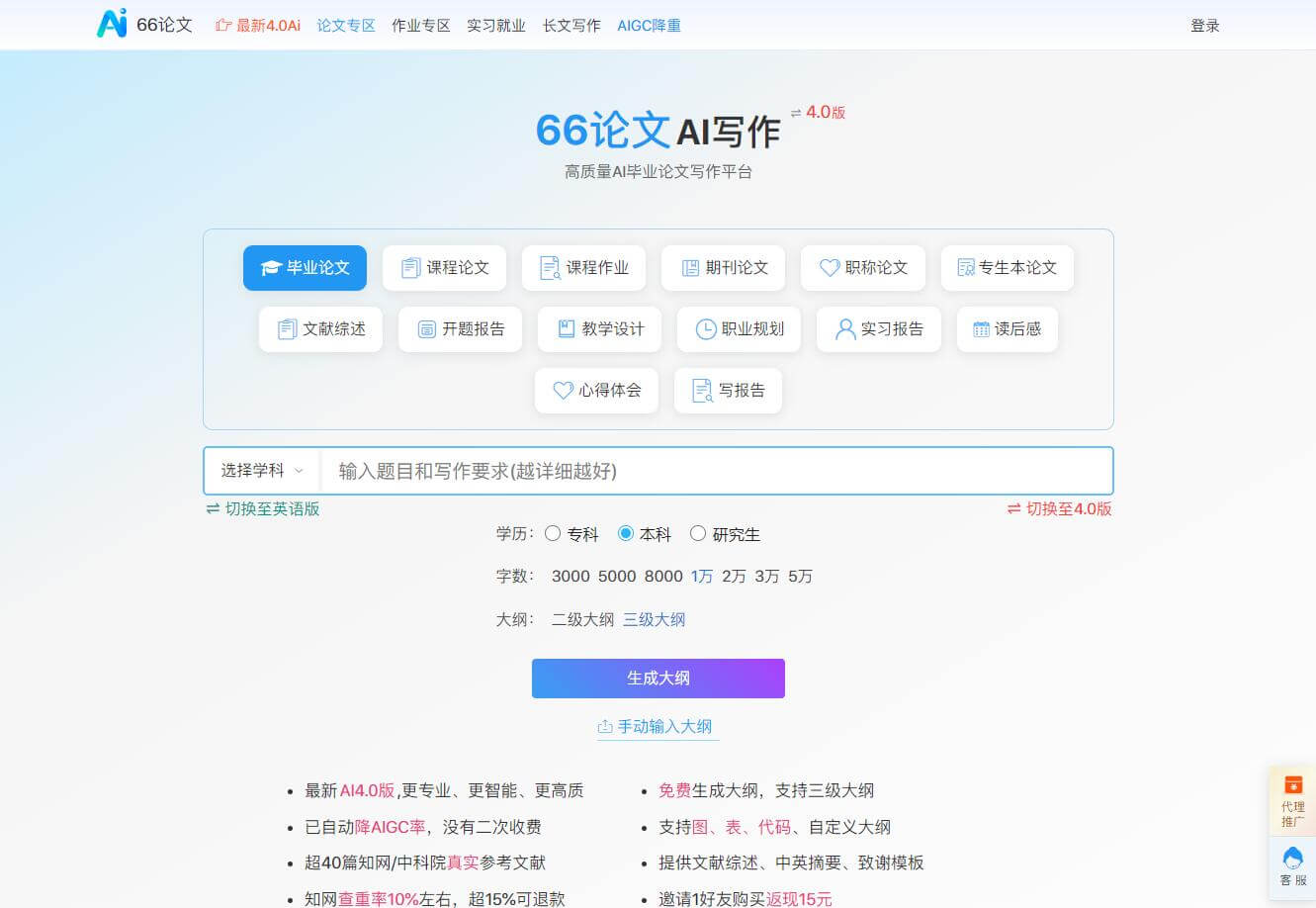Click the swap icon beside 切换至英语版

click(213, 508)
